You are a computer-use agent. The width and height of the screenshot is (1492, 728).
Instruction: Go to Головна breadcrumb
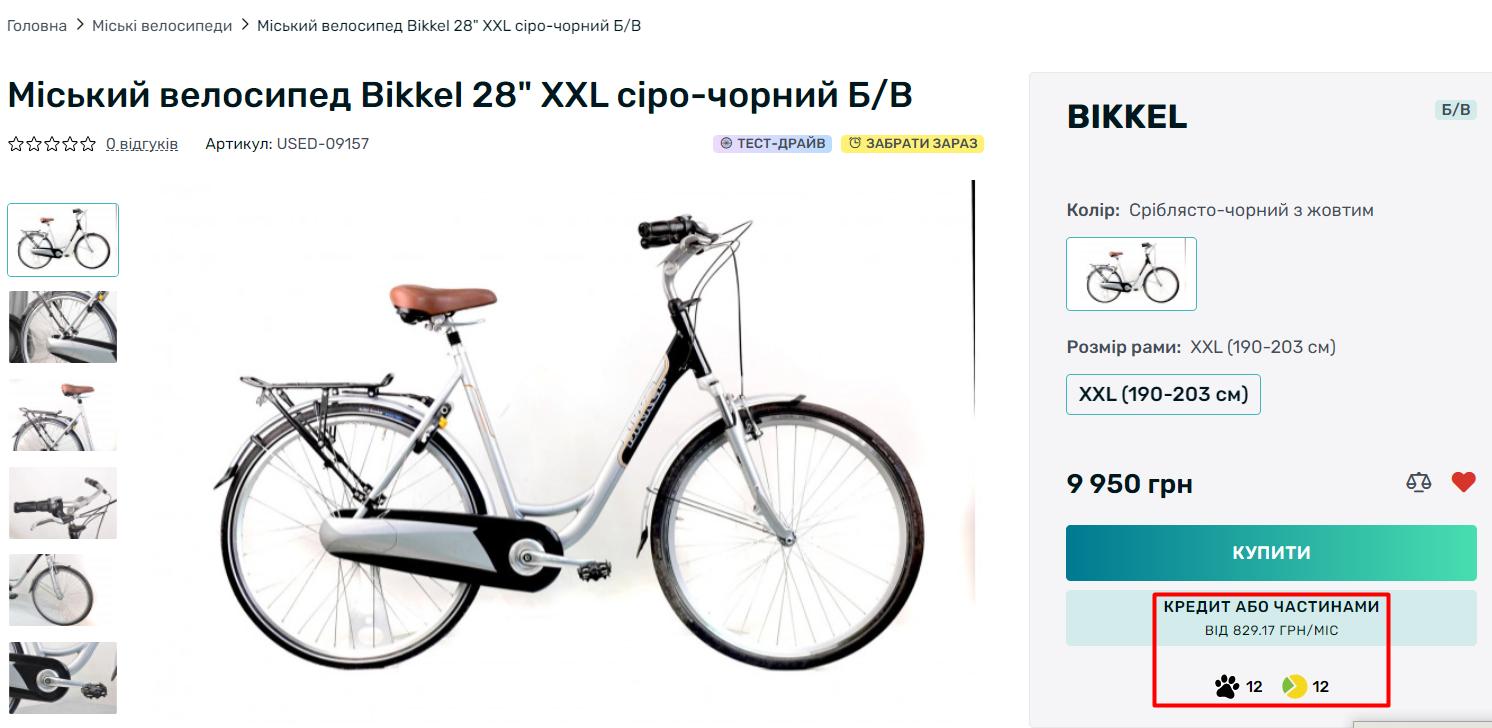[x=37, y=25]
